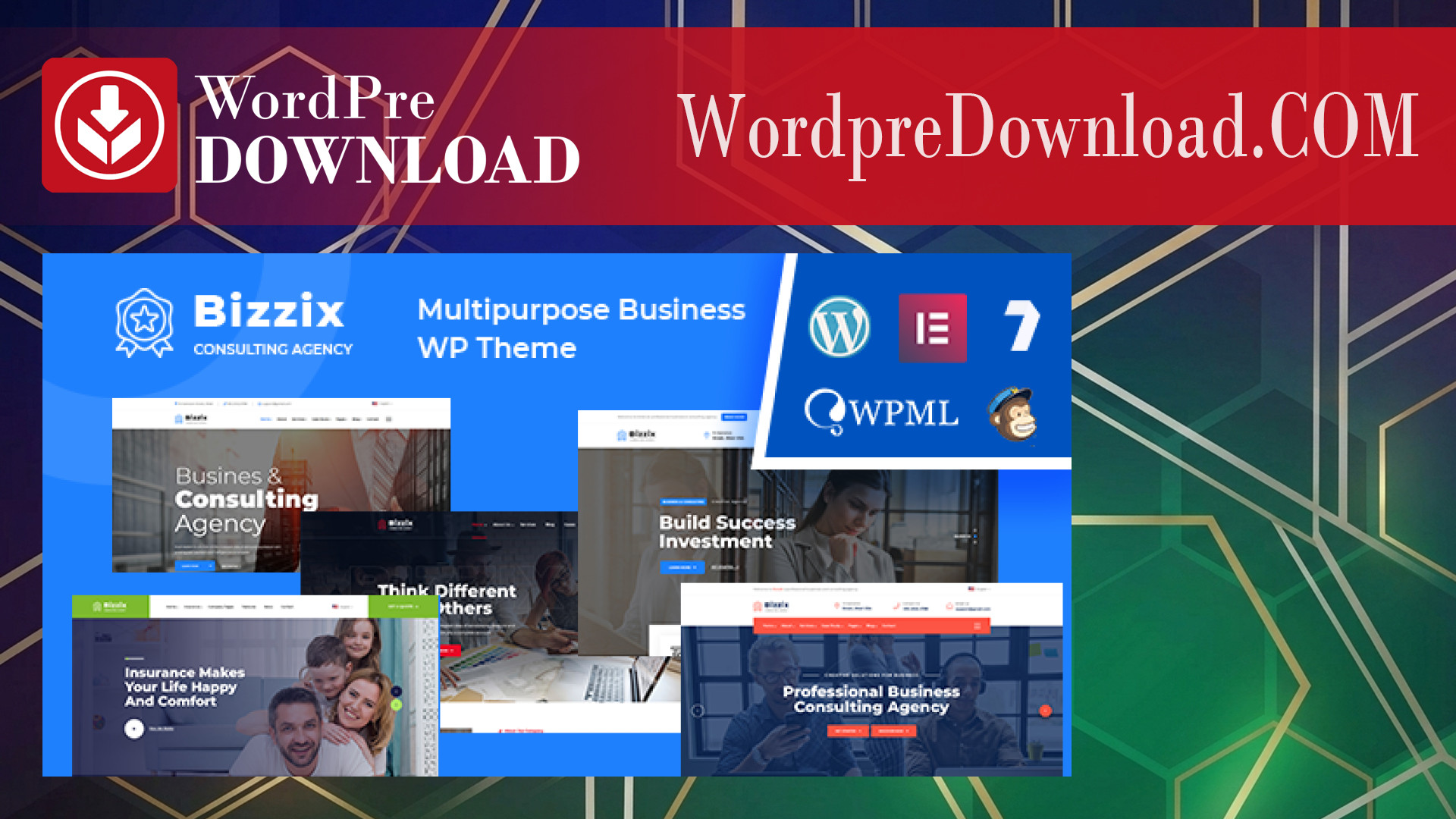Click the CONSULTING AGENCY subtitle text
The width and height of the screenshot is (1456, 819).
[273, 349]
